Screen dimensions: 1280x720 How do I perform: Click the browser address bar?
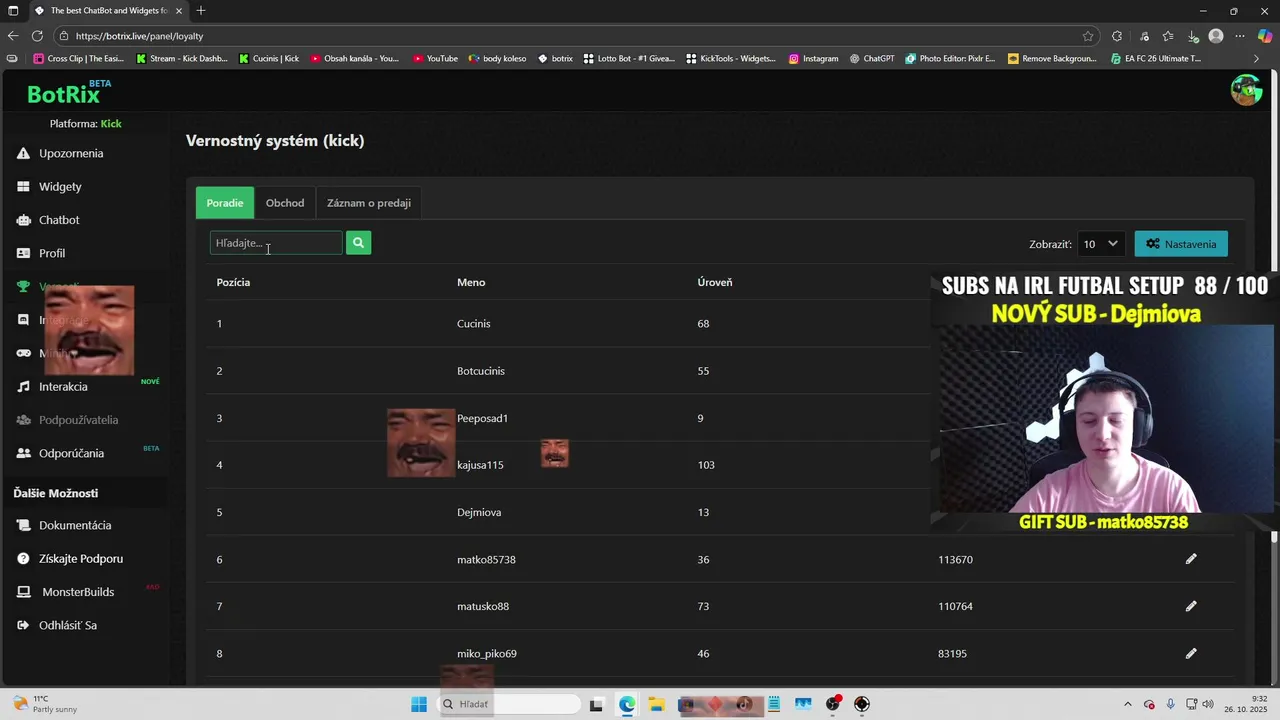click(x=575, y=36)
